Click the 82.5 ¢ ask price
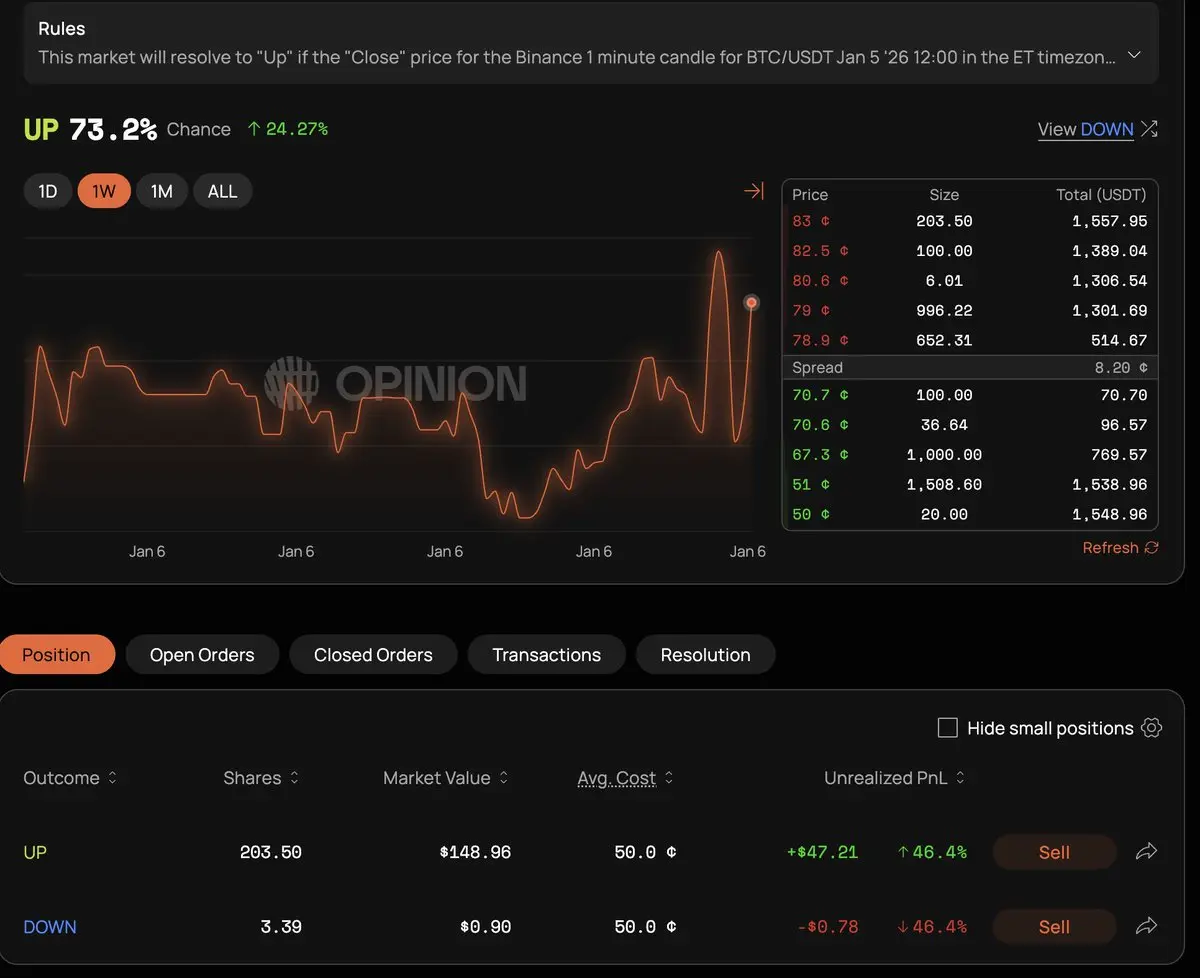Screen dimensions: 1200x978 (x=820, y=251)
